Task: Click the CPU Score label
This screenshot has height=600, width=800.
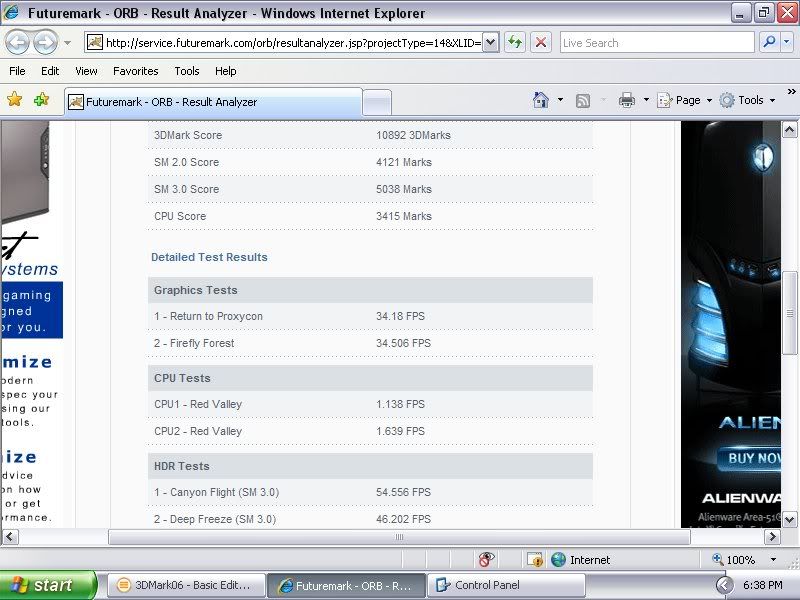Action: pos(180,216)
